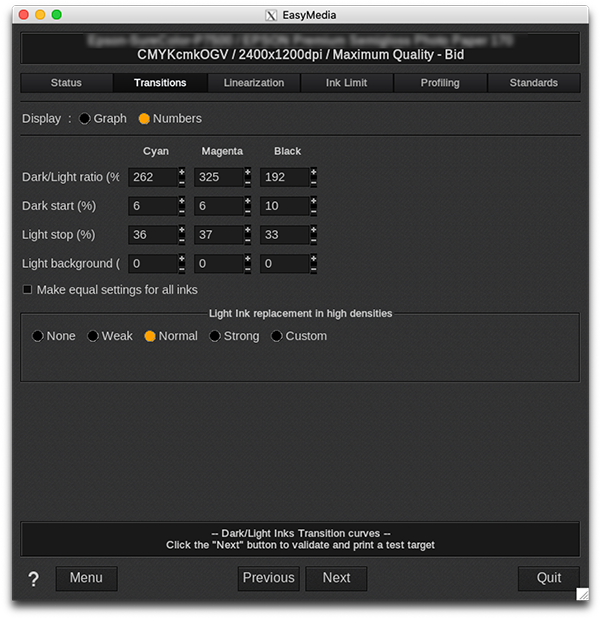This screenshot has width=600, height=618.
Task: Click the Magenta Light stop input field
Action: coord(218,235)
